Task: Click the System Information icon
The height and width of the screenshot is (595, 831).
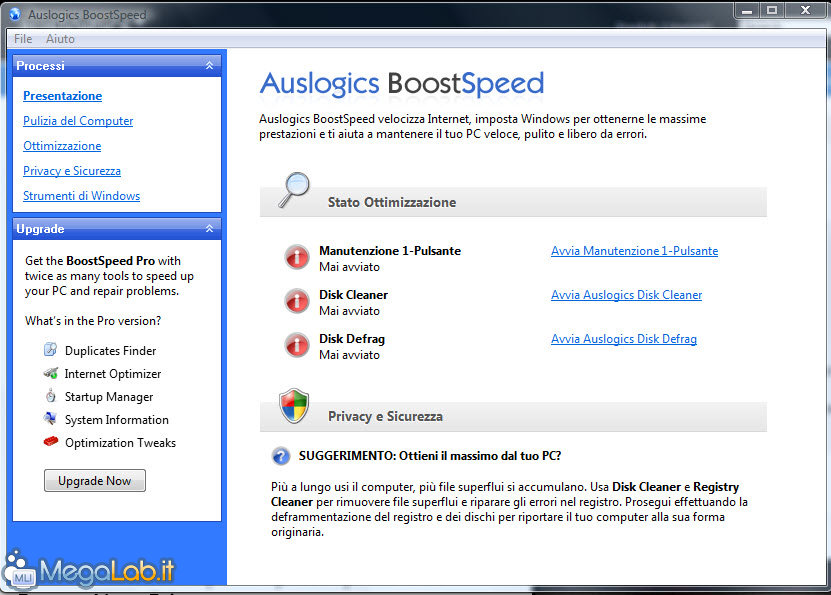Action: click(x=50, y=419)
